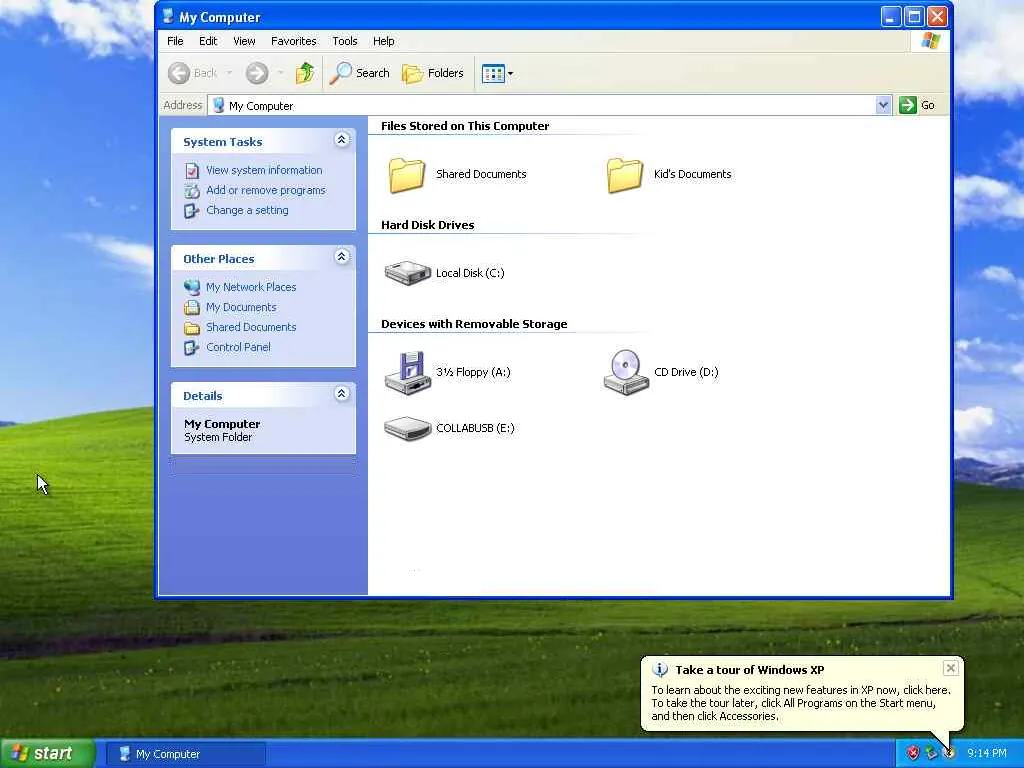Open Shared Documents link in Other Places

click(251, 327)
